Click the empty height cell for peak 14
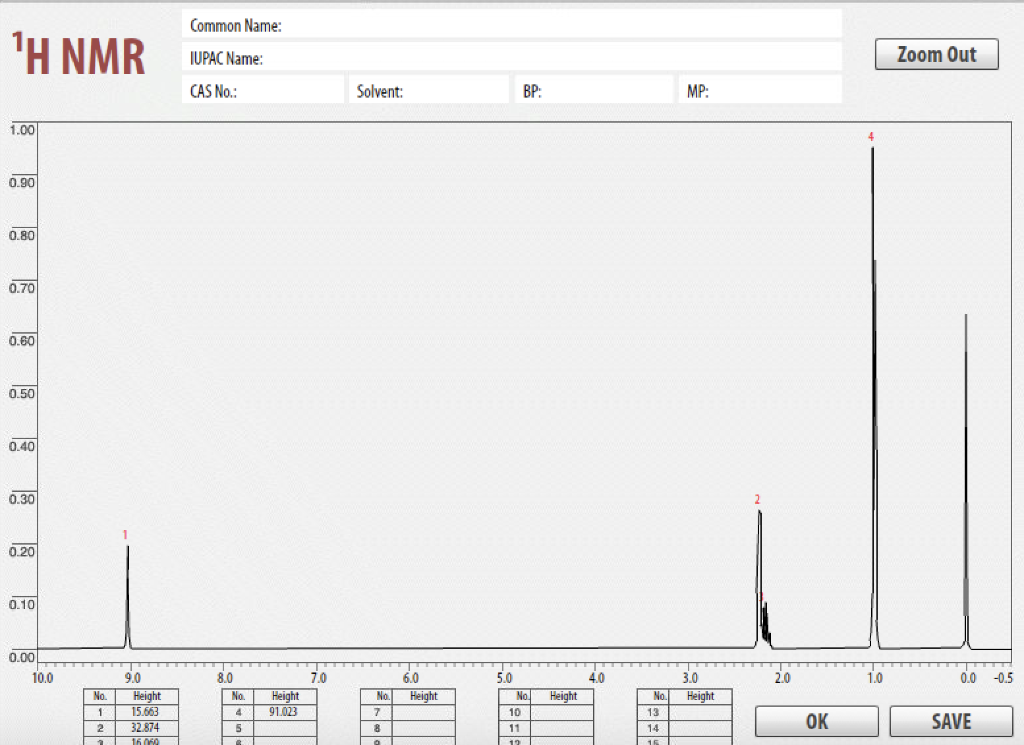This screenshot has height=745, width=1024. 700,727
